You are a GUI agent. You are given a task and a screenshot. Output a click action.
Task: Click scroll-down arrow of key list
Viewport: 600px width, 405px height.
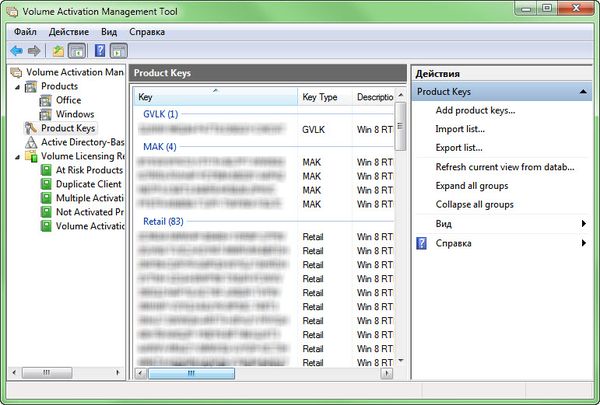tap(401, 361)
